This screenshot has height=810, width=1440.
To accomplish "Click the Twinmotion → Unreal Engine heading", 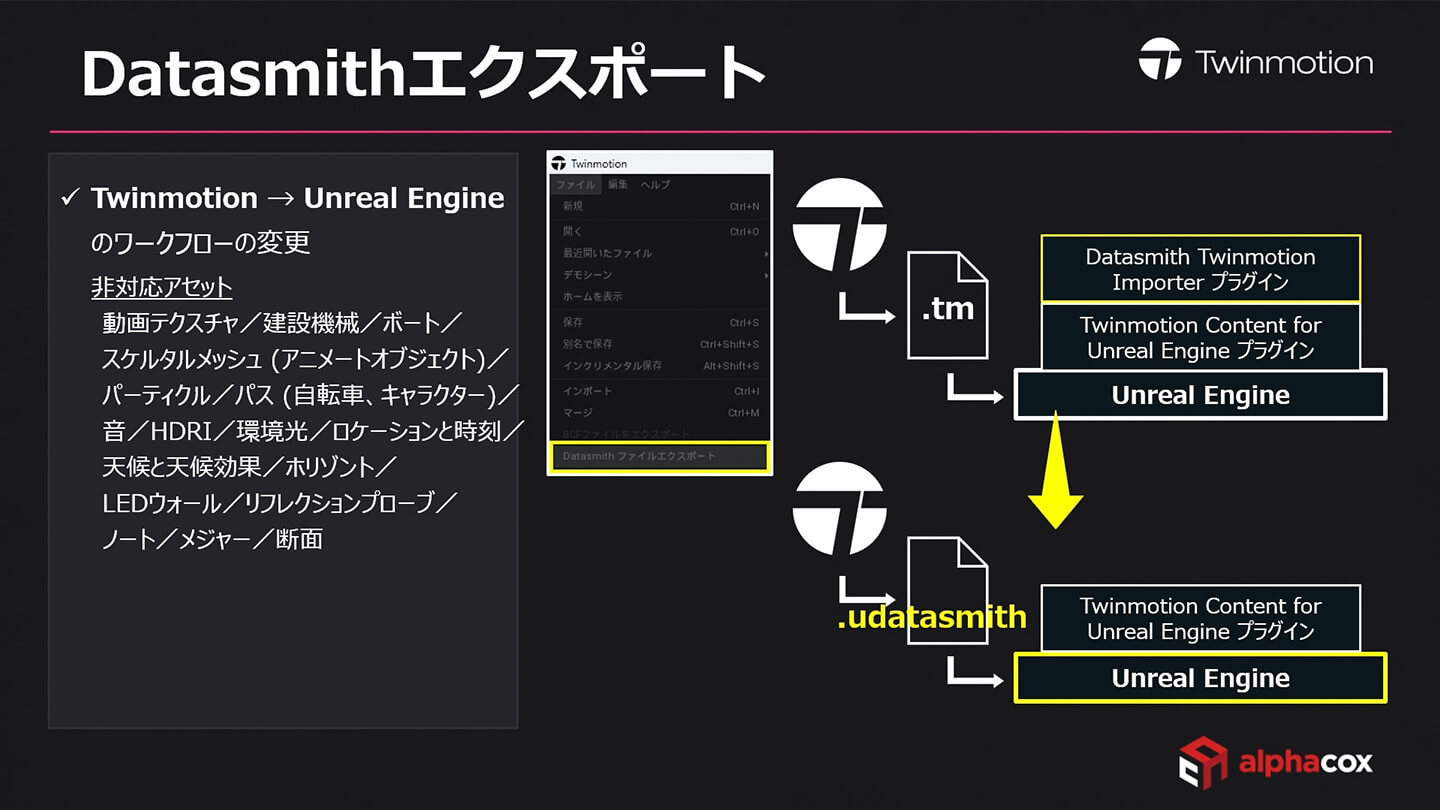I will point(297,198).
